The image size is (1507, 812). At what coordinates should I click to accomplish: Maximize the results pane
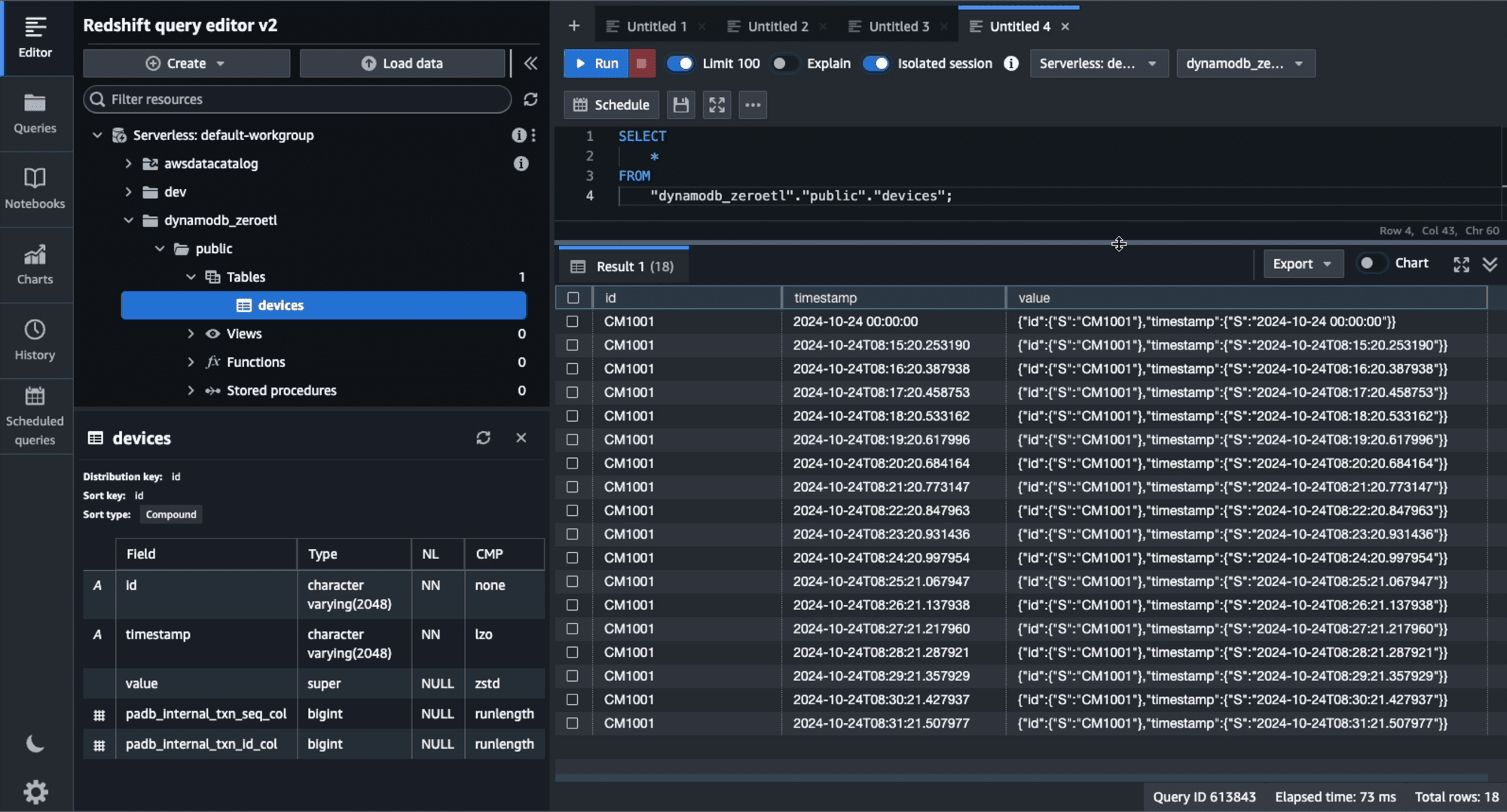coord(1461,264)
